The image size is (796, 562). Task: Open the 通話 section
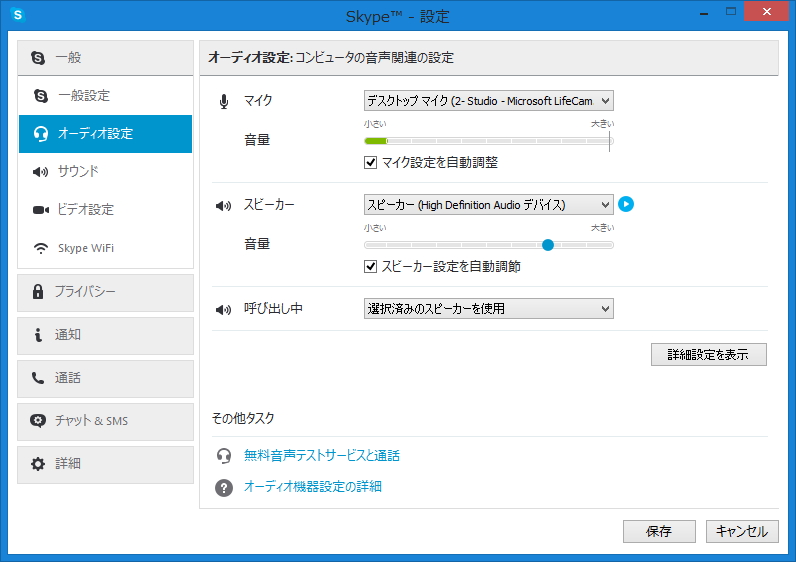pos(106,379)
